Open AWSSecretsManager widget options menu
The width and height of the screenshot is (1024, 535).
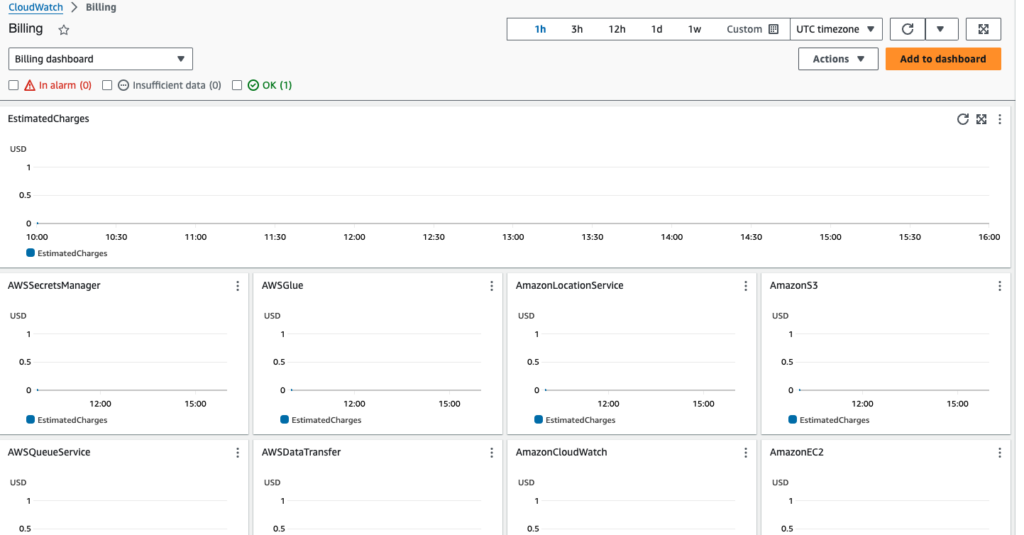pos(238,286)
